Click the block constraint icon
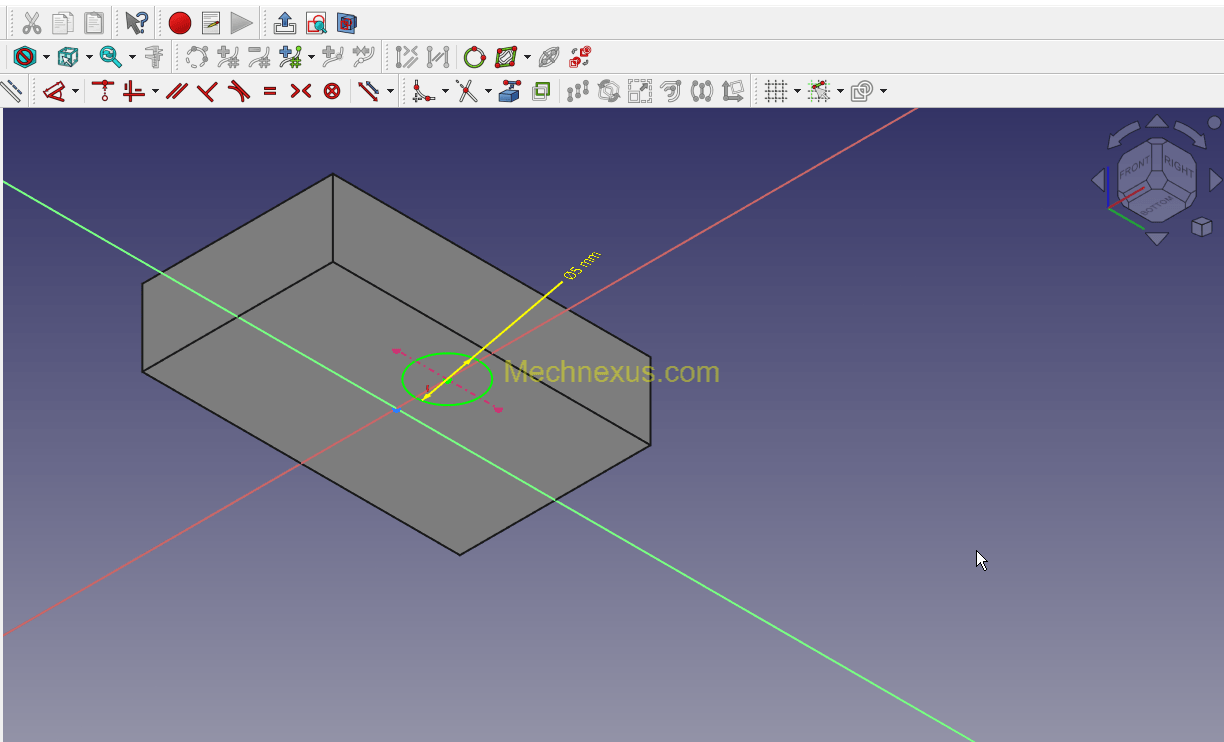 pos(332,92)
